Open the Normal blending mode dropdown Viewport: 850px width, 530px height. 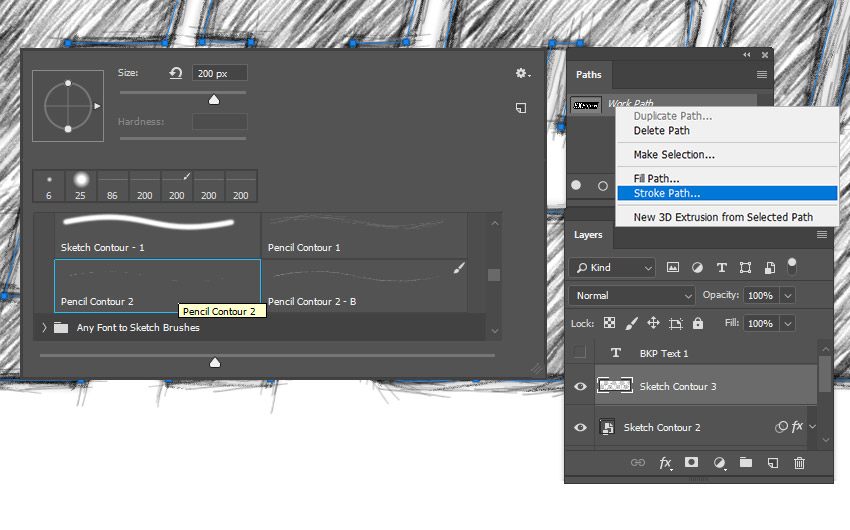tap(633, 296)
